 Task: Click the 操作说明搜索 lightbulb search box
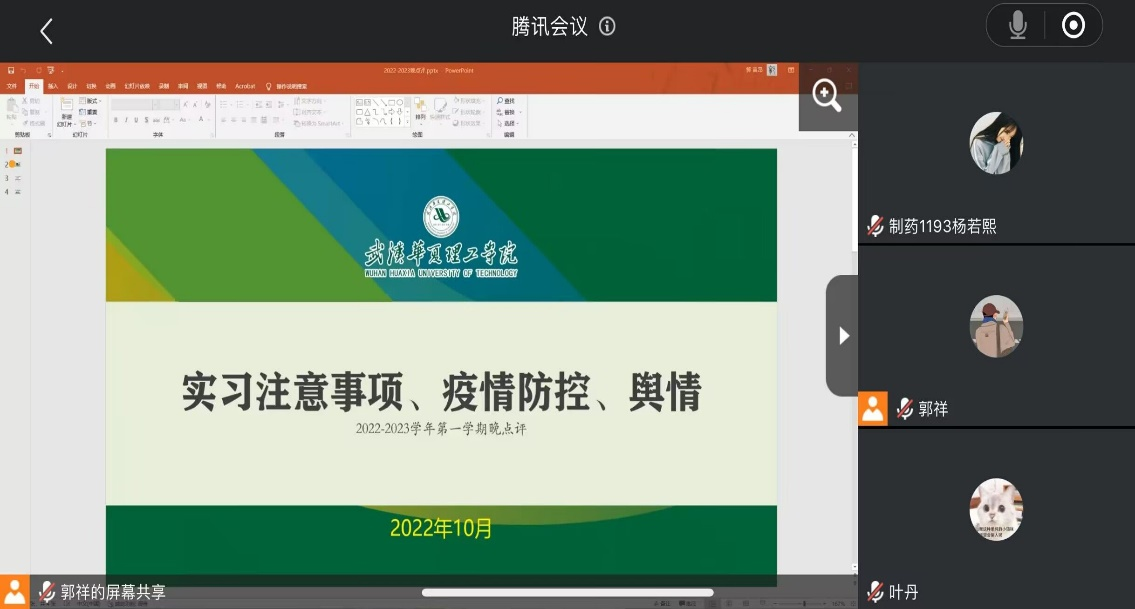point(287,86)
